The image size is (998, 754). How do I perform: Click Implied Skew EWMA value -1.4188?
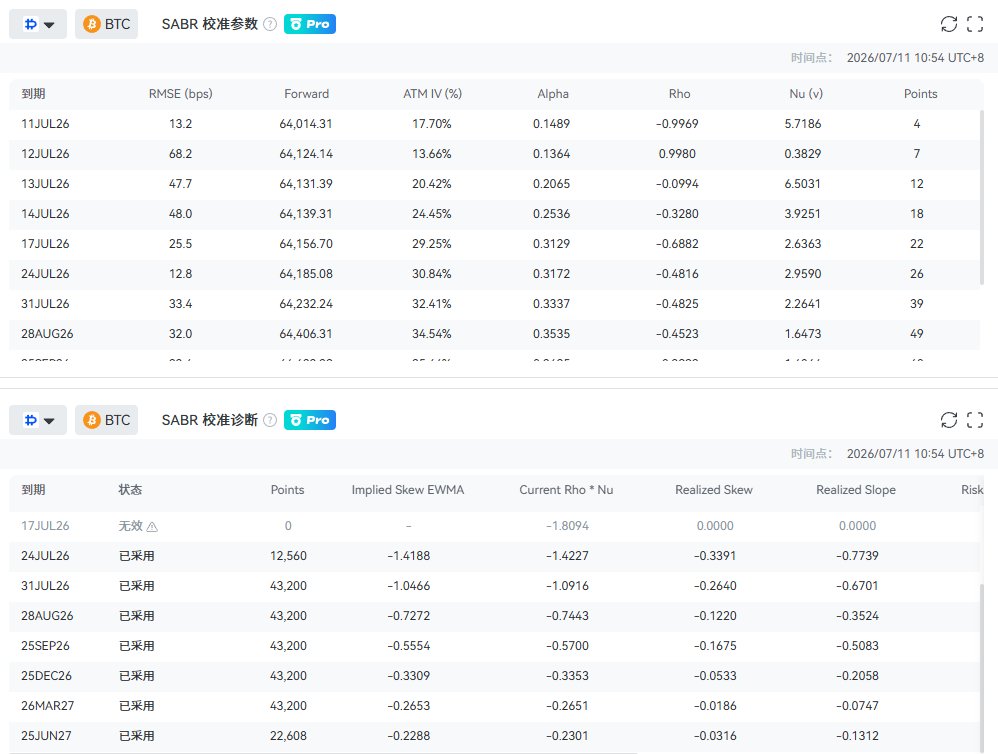(x=409, y=556)
